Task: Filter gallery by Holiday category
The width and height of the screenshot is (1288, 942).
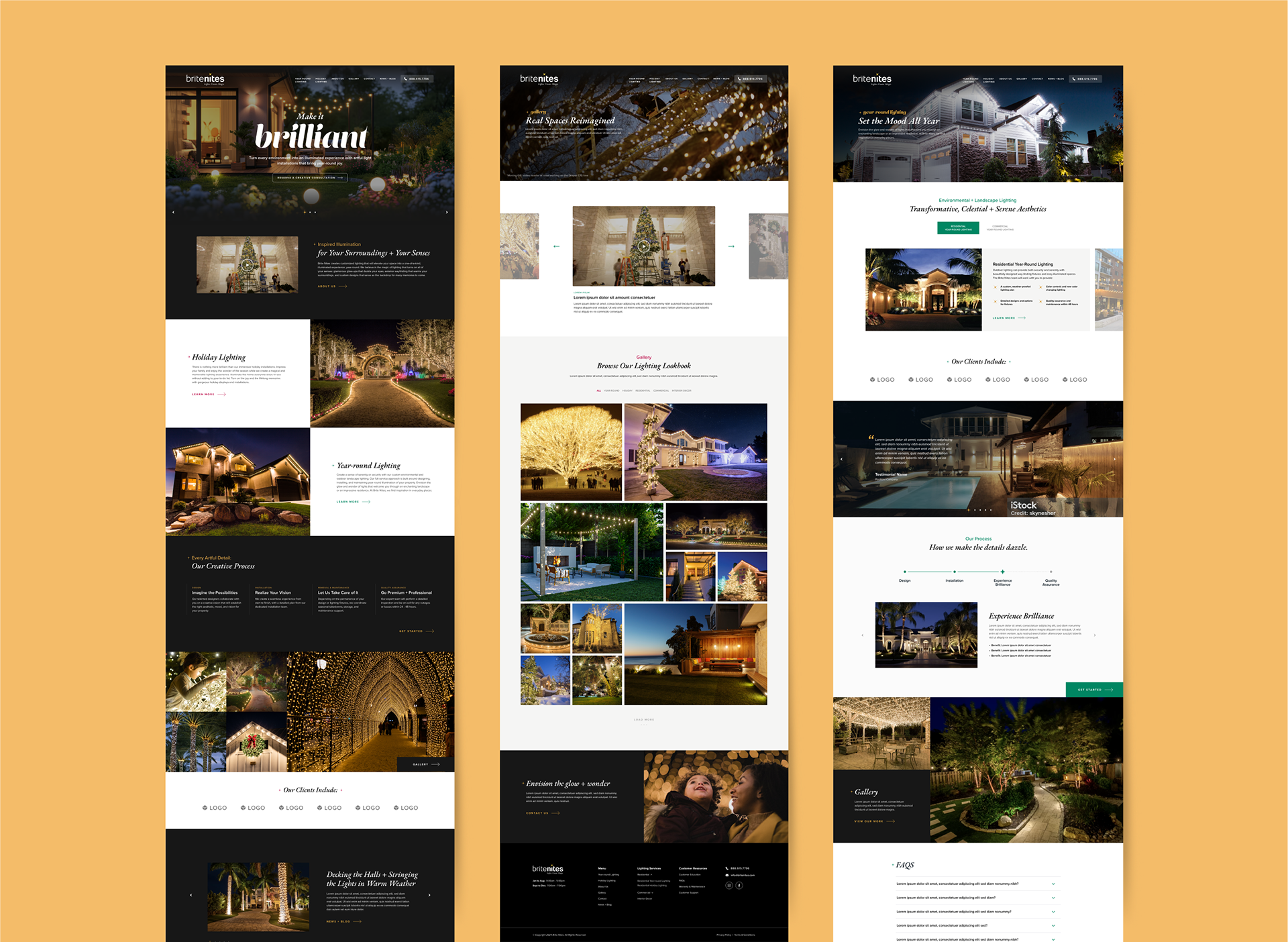Action: click(x=627, y=390)
